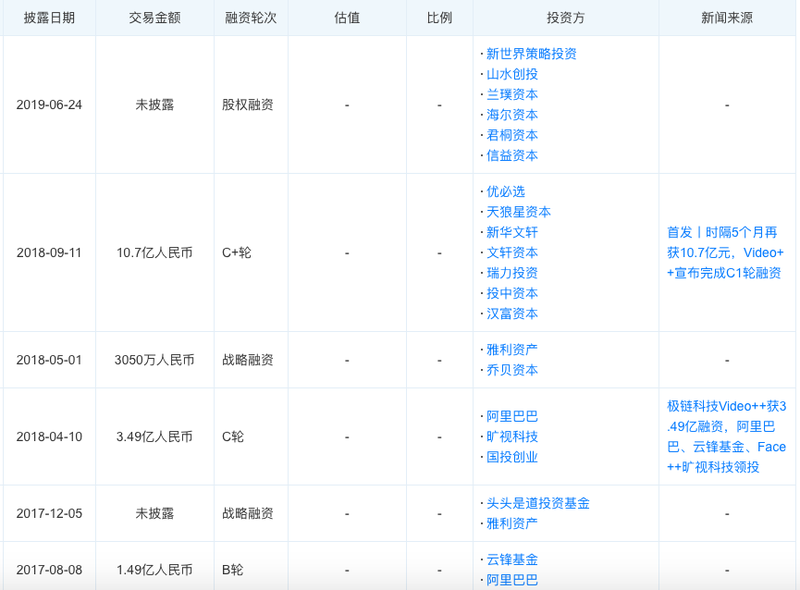View the 投中资本 investor page
This screenshot has height=590, width=800.
click(x=512, y=293)
